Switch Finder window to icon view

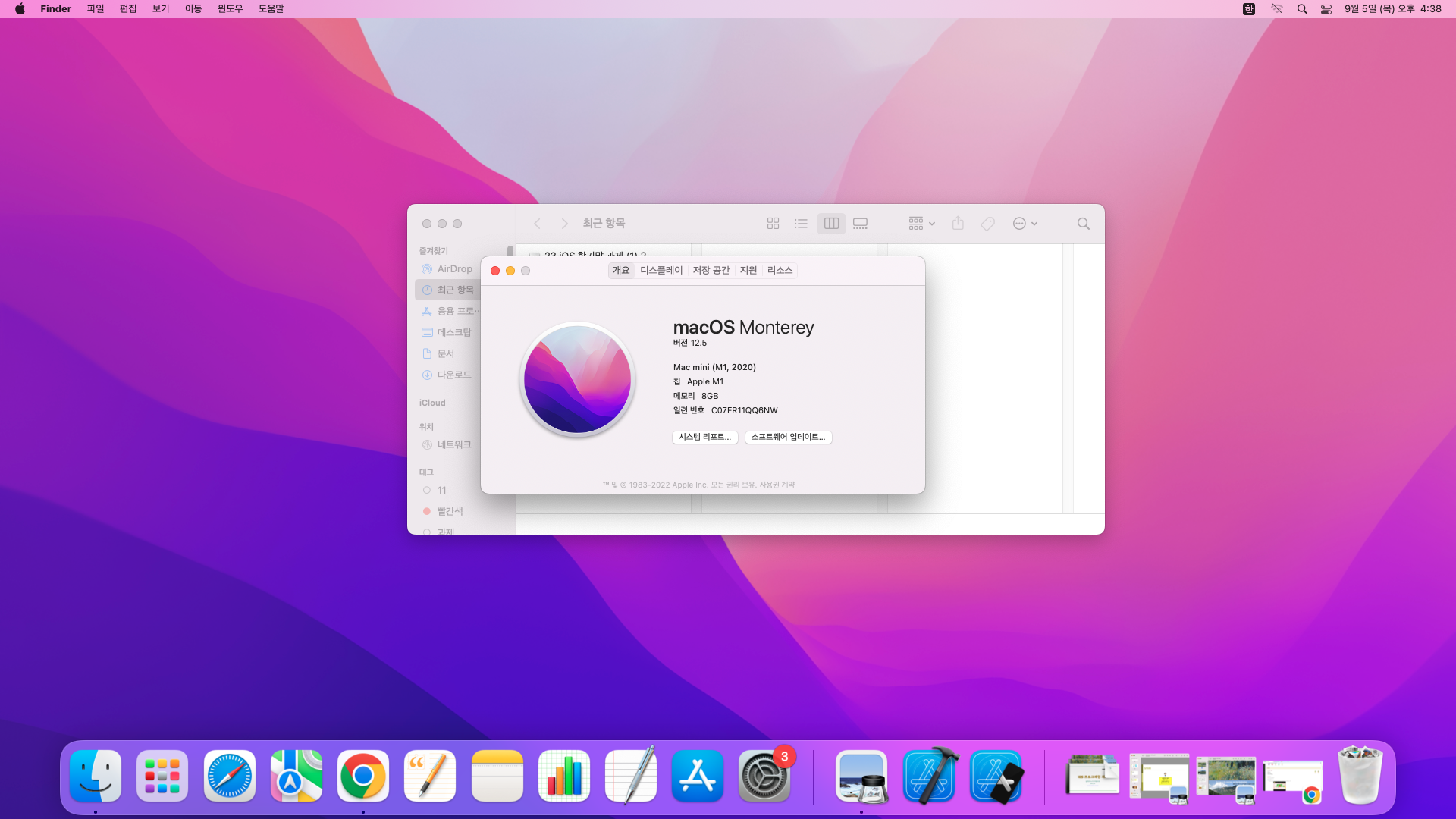point(773,224)
